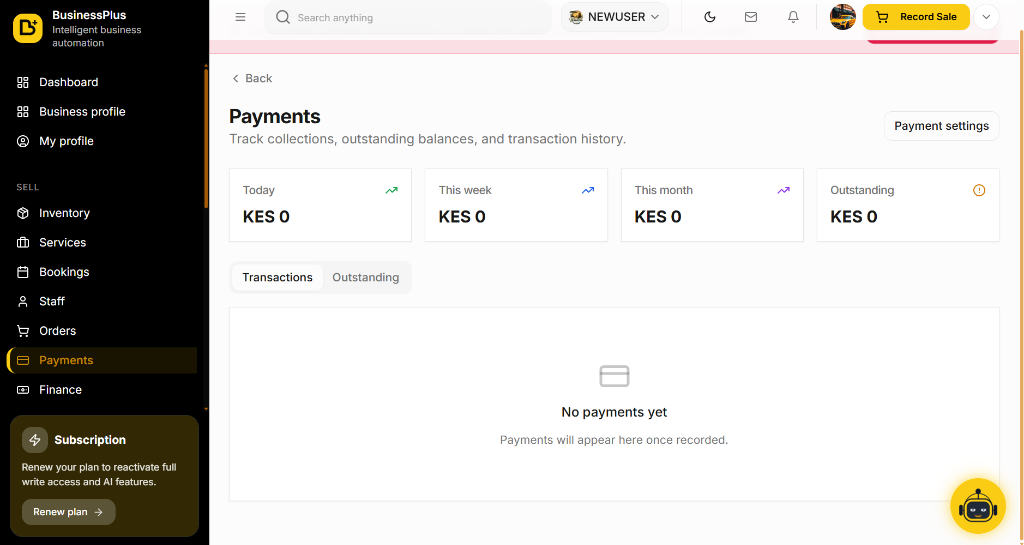The height and width of the screenshot is (545, 1024).
Task: Open the mail inbox icon
Action: [x=751, y=17]
